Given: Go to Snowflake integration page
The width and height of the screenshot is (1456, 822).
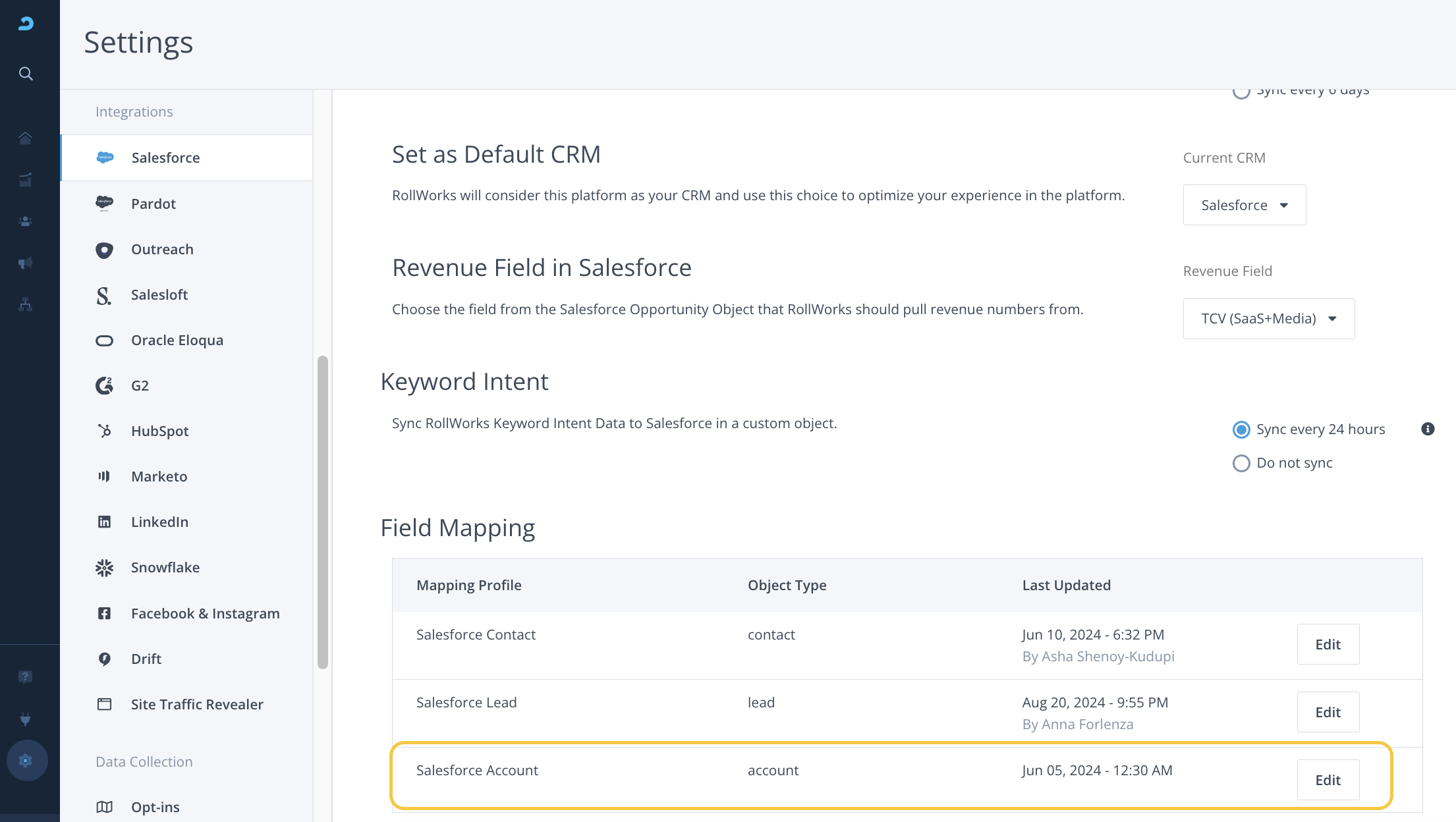Looking at the screenshot, I should point(165,567).
